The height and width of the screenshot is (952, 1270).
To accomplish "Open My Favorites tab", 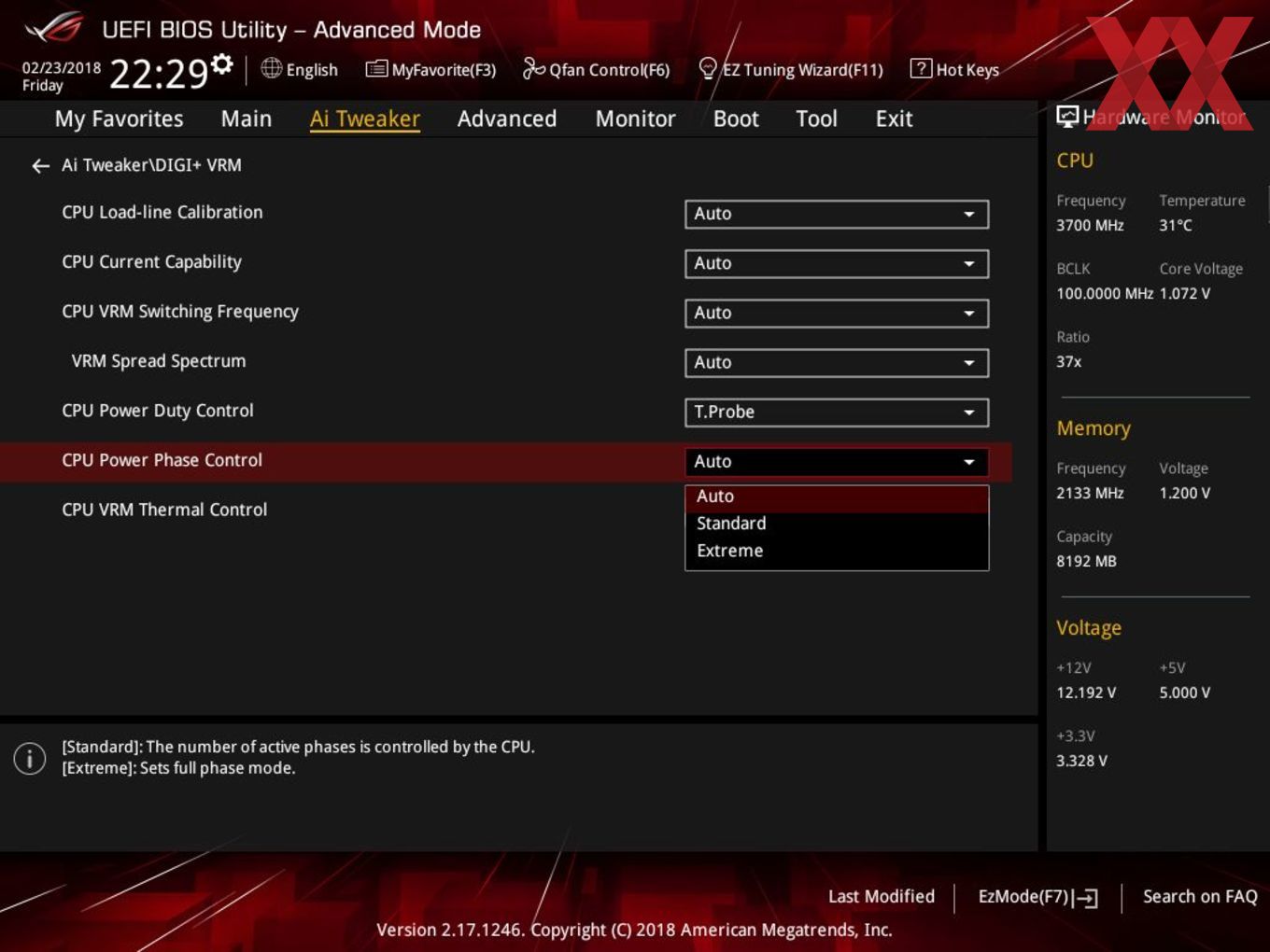I will pos(119,119).
